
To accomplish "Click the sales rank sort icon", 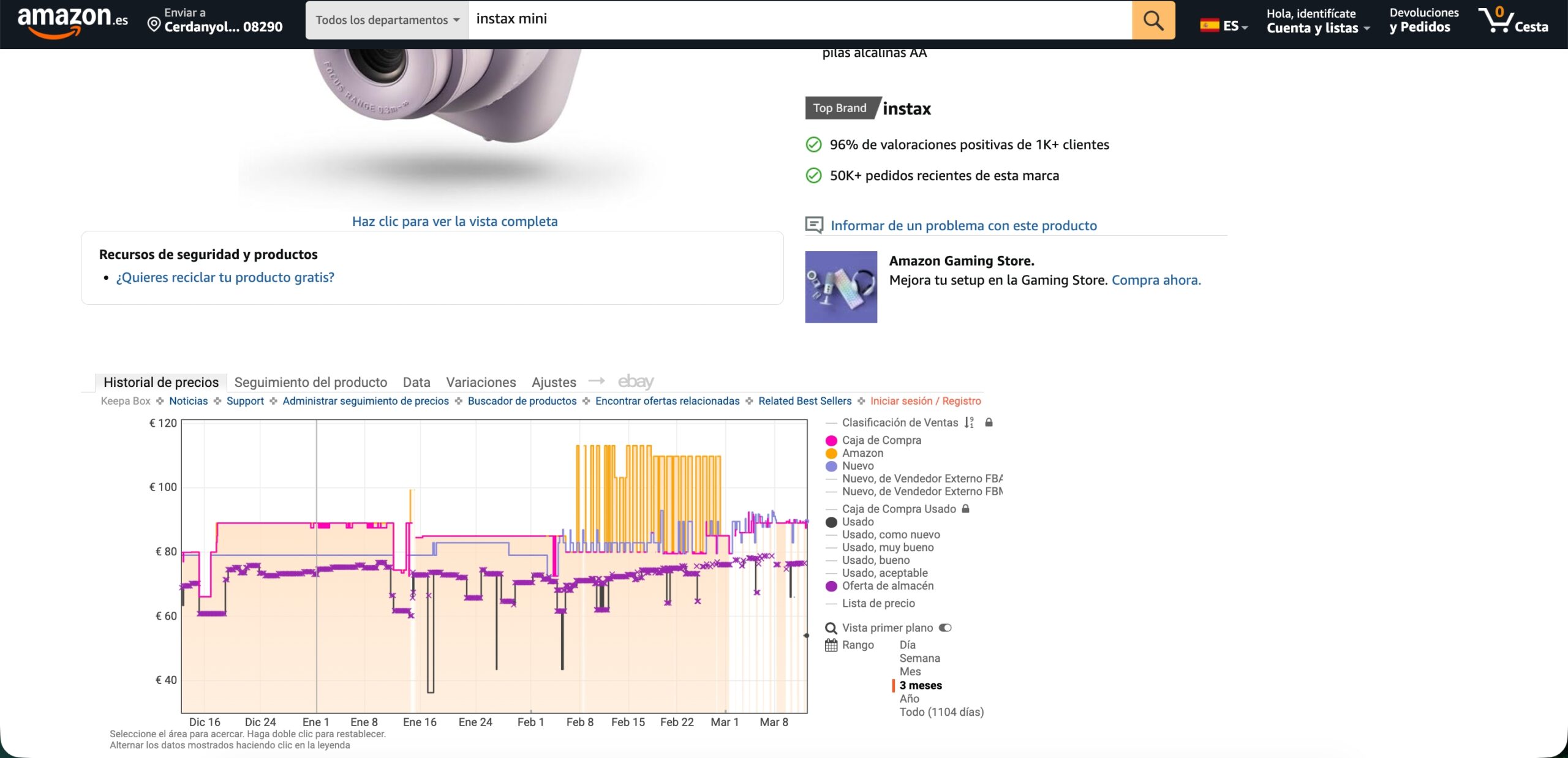I will pos(969,422).
